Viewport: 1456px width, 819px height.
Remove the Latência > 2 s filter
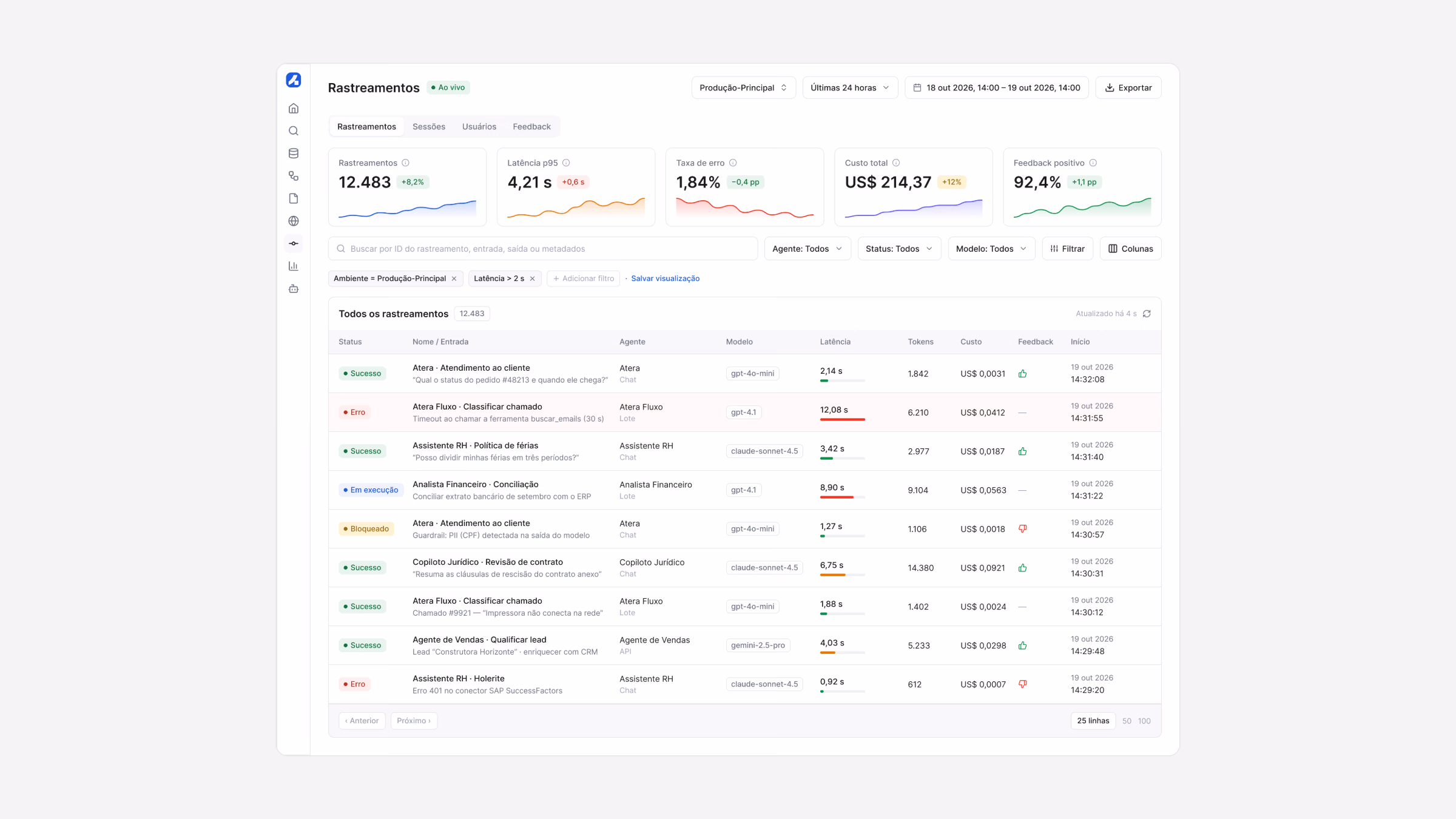click(x=532, y=278)
